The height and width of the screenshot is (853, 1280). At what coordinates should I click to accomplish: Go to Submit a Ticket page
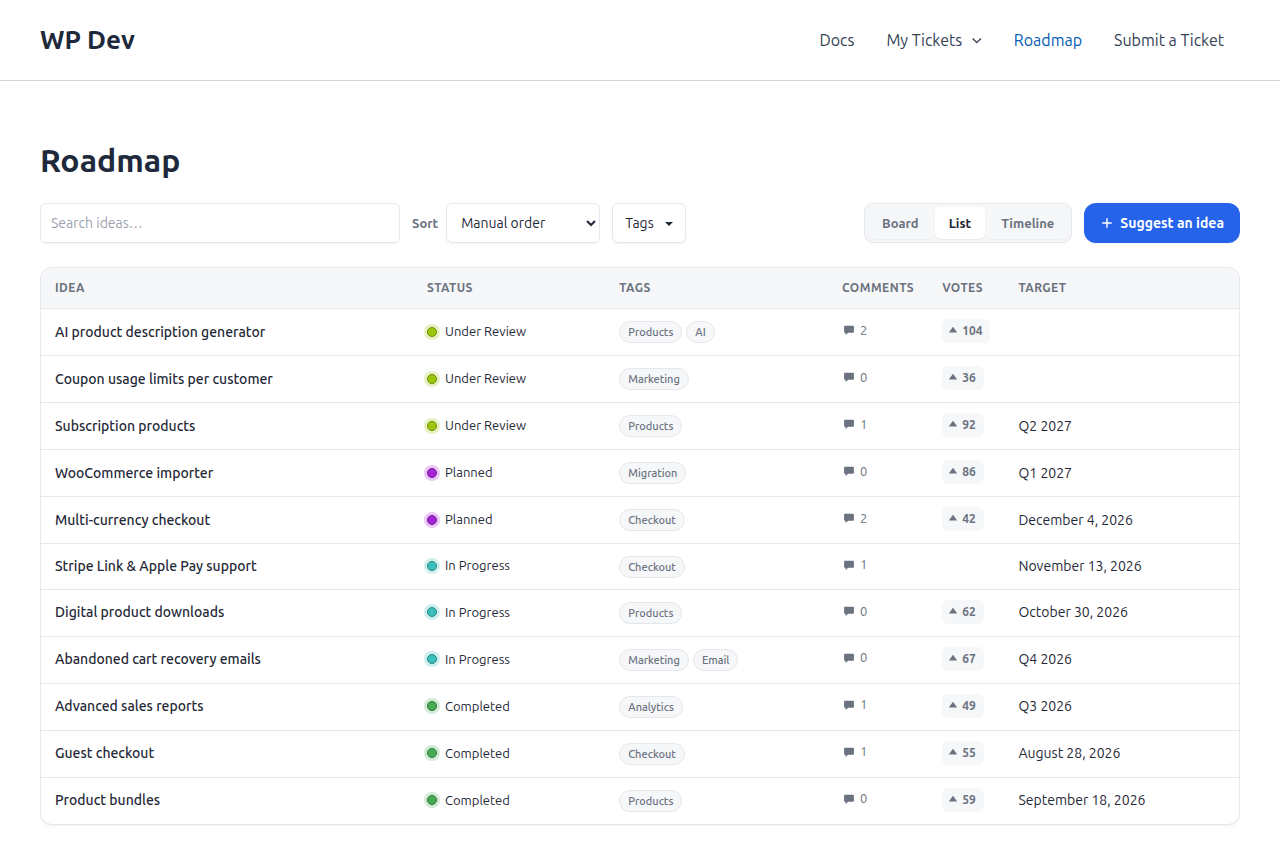pos(1169,40)
